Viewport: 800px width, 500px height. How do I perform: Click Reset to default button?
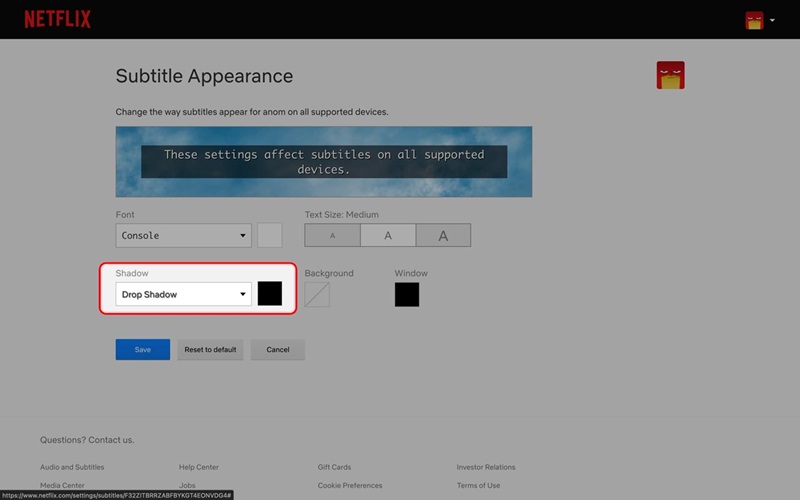210,350
